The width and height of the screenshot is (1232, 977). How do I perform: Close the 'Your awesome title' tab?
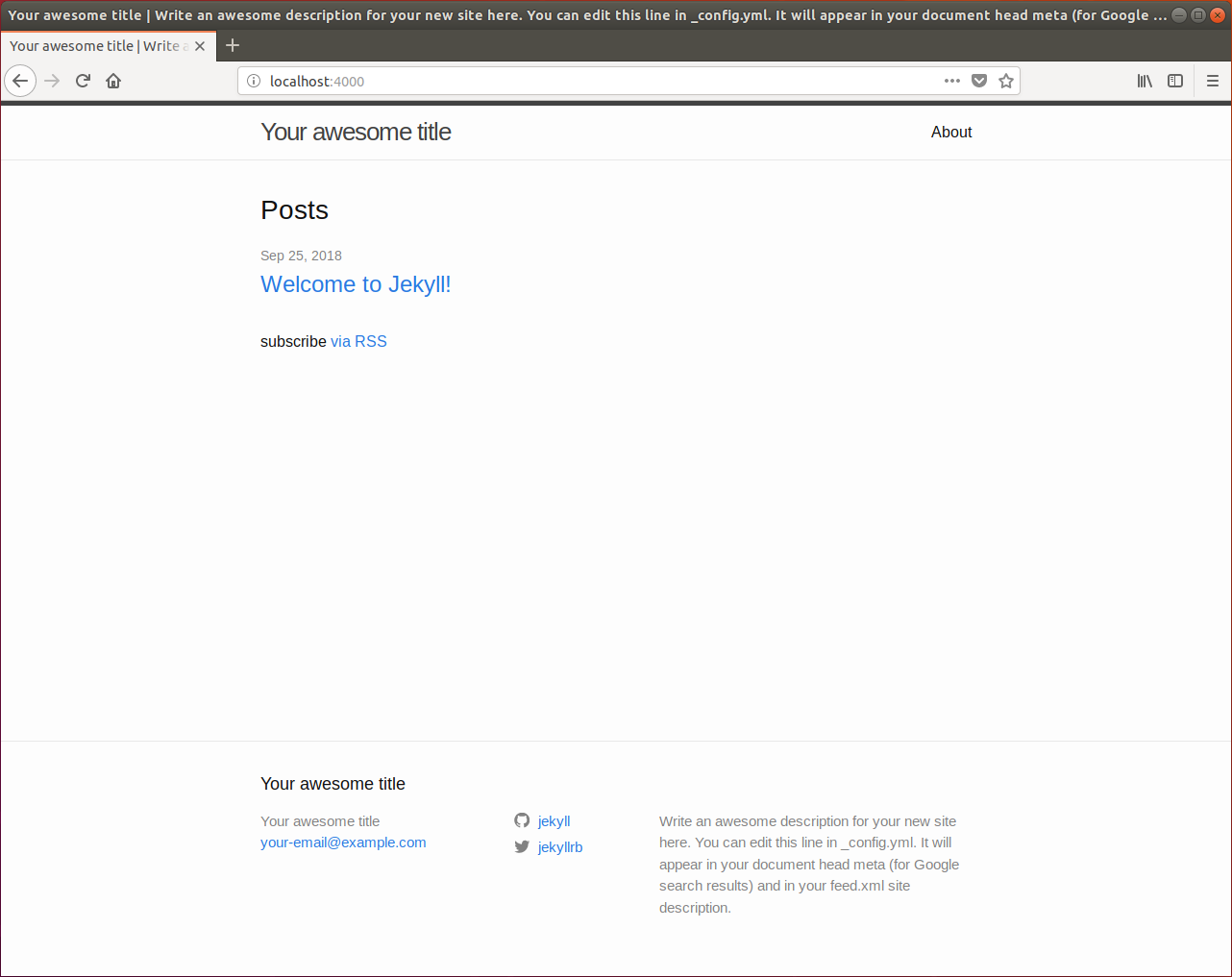pyautogui.click(x=200, y=46)
